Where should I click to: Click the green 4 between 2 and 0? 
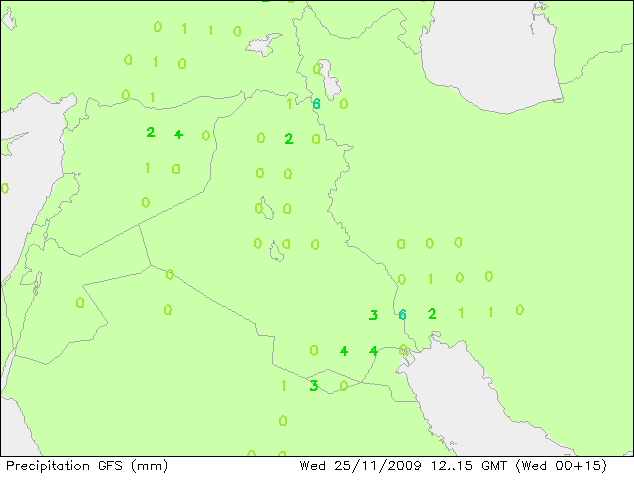(178, 134)
